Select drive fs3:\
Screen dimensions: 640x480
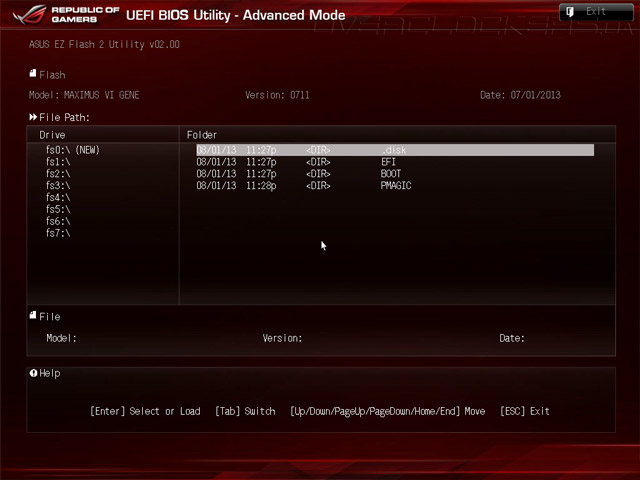point(58,185)
